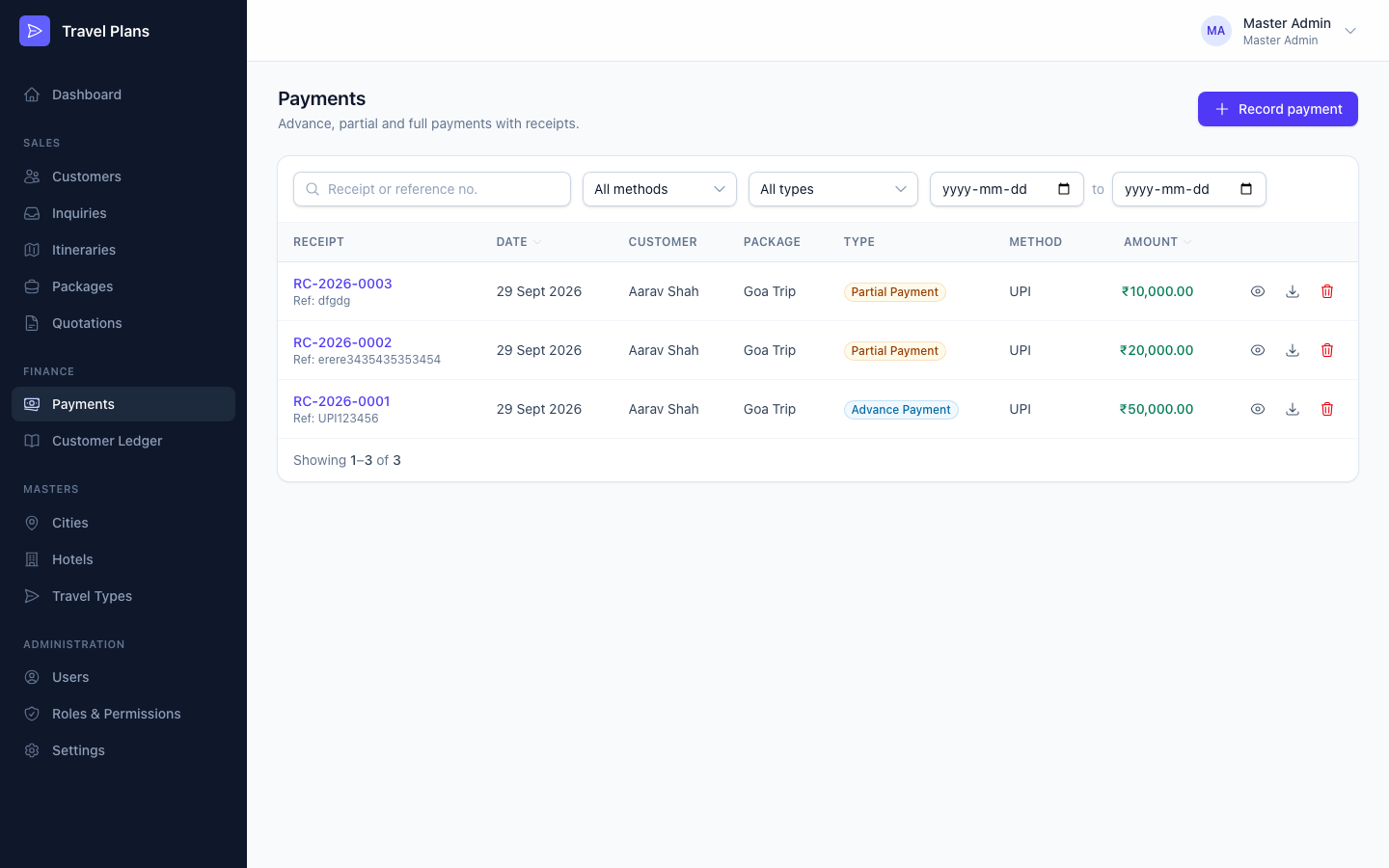Click the Quotations document icon
This screenshot has width=1389, height=868.
[32, 323]
